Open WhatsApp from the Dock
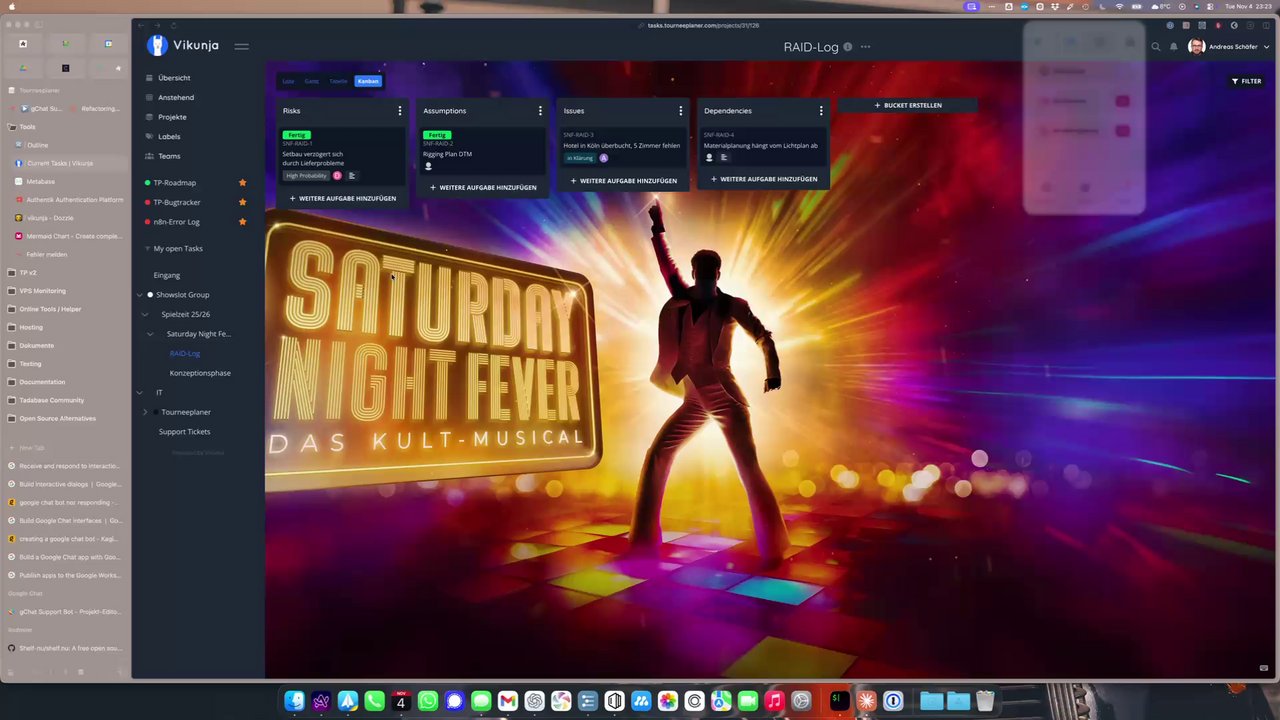 427,701
